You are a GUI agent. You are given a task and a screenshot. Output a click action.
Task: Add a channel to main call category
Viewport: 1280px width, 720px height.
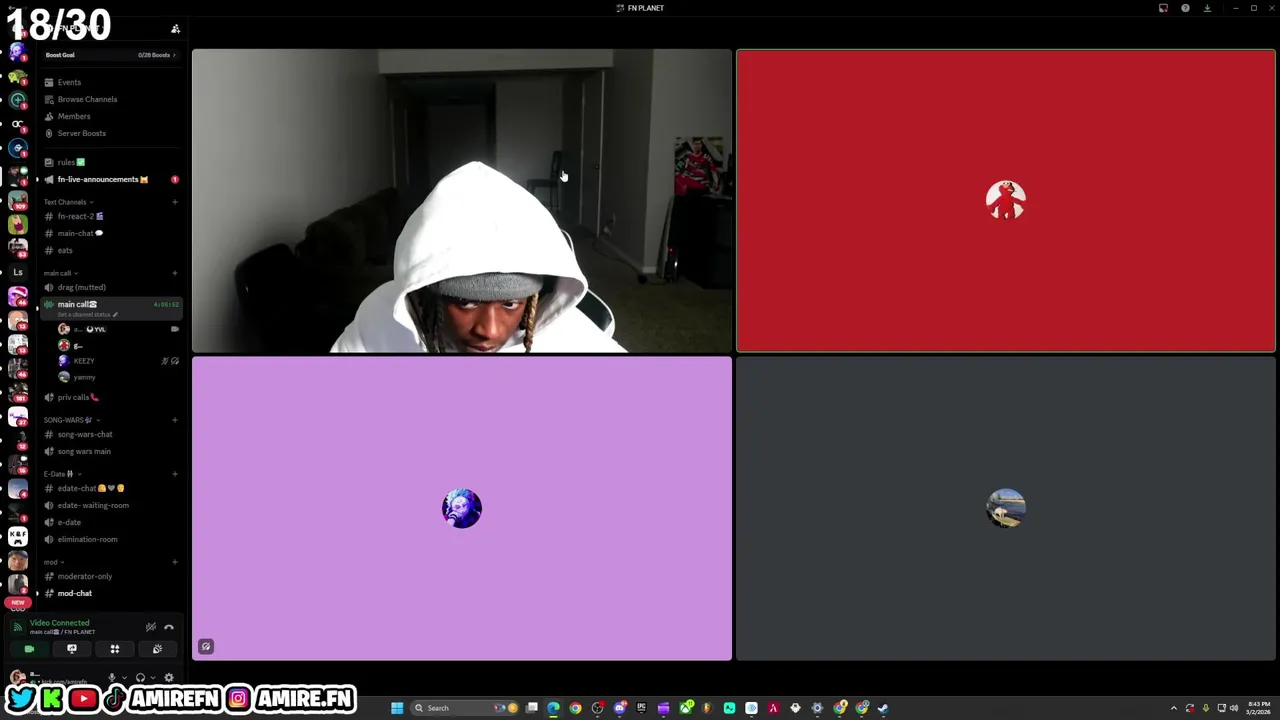[174, 273]
